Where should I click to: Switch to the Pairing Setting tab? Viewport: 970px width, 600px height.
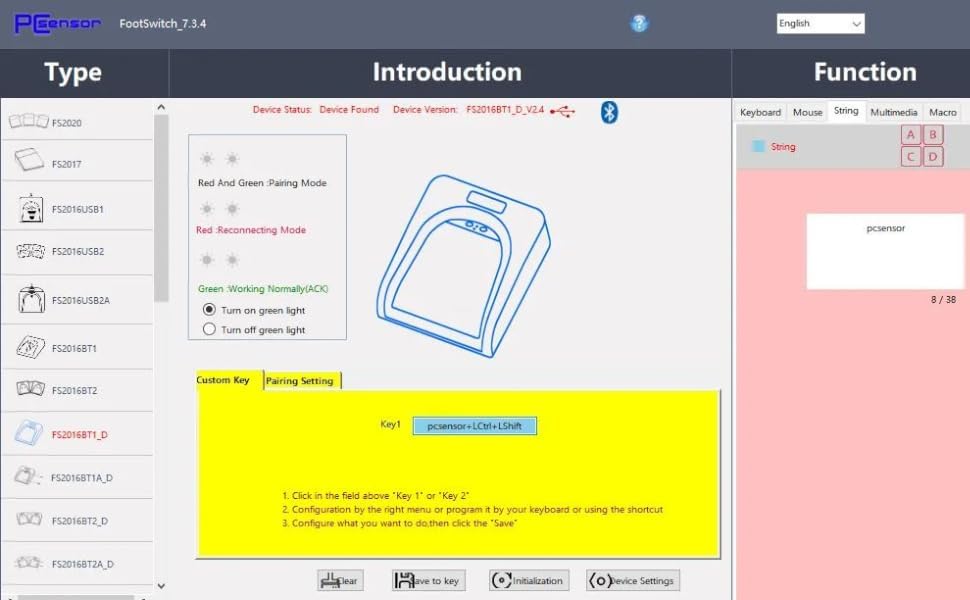(x=300, y=381)
